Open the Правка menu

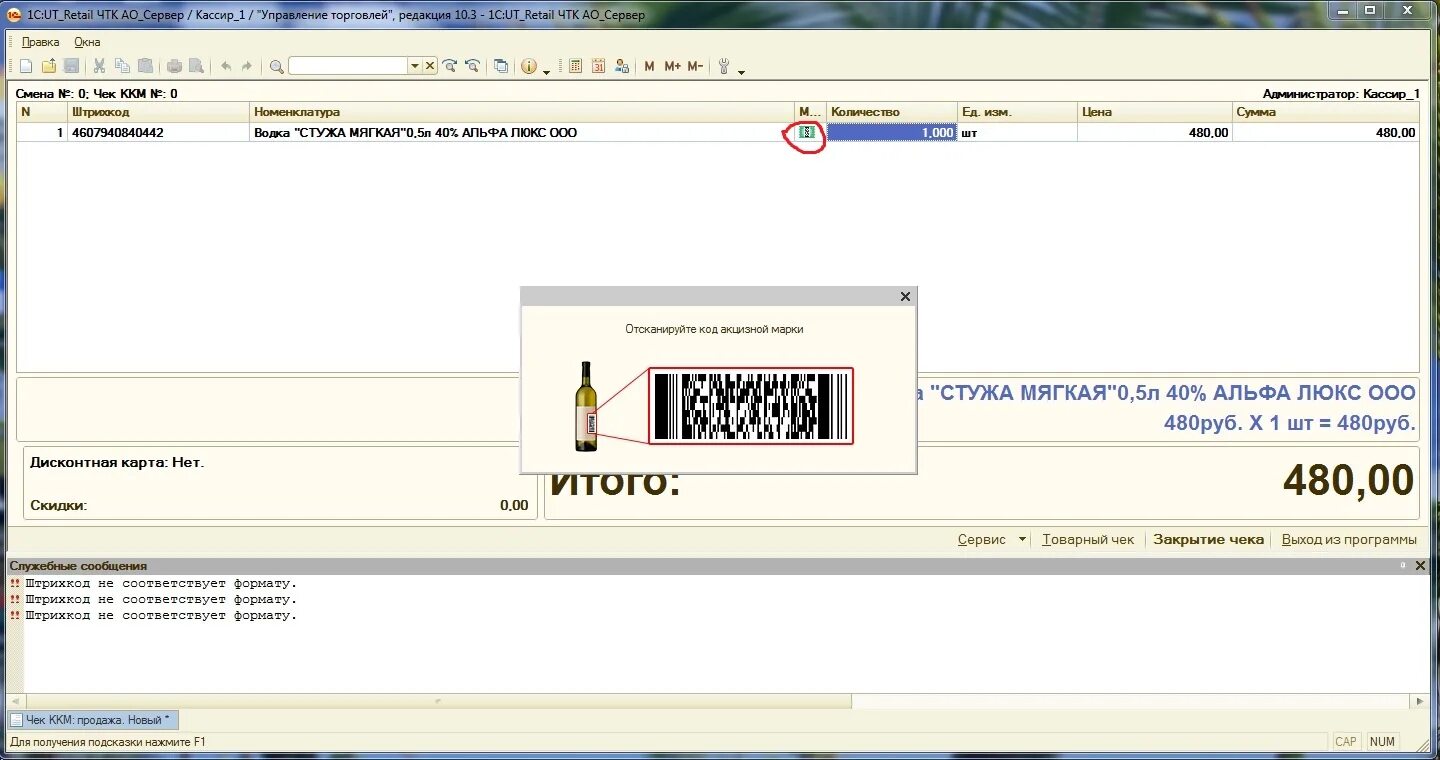click(x=41, y=42)
